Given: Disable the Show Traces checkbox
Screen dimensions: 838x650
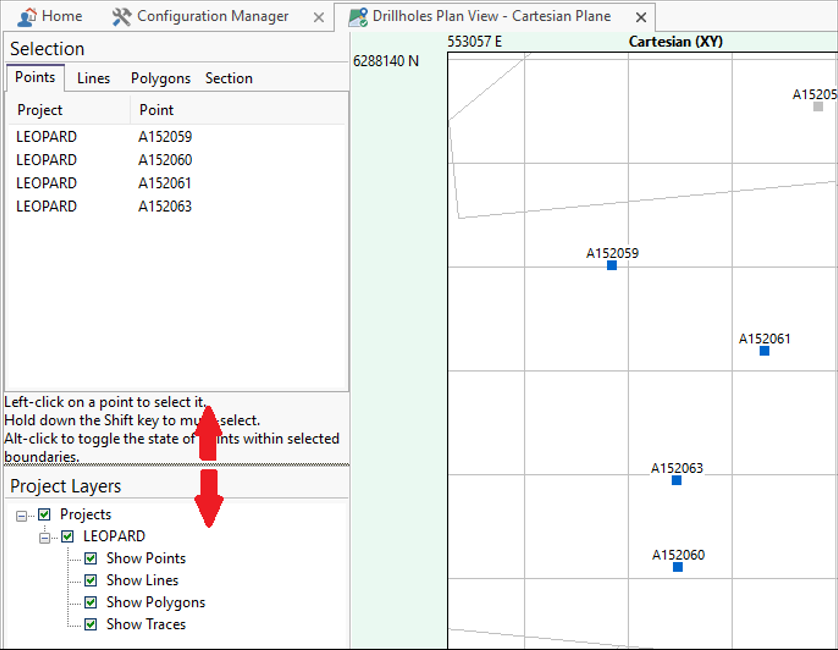Looking at the screenshot, I should pos(91,624).
